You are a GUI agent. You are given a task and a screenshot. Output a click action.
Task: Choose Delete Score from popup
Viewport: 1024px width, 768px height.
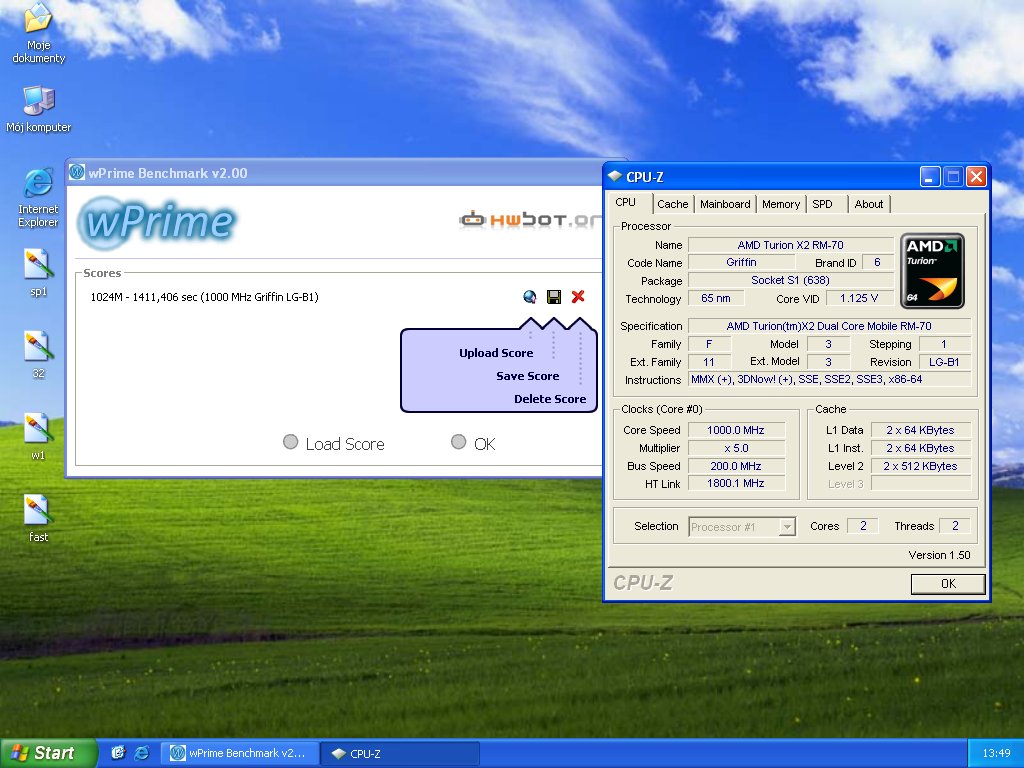(x=550, y=398)
